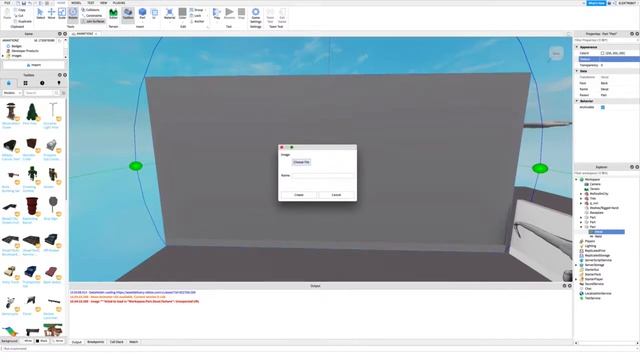Viewport: 640px width, 360px height.
Task: Toggle Join Surfaces option
Action: coord(93,21)
